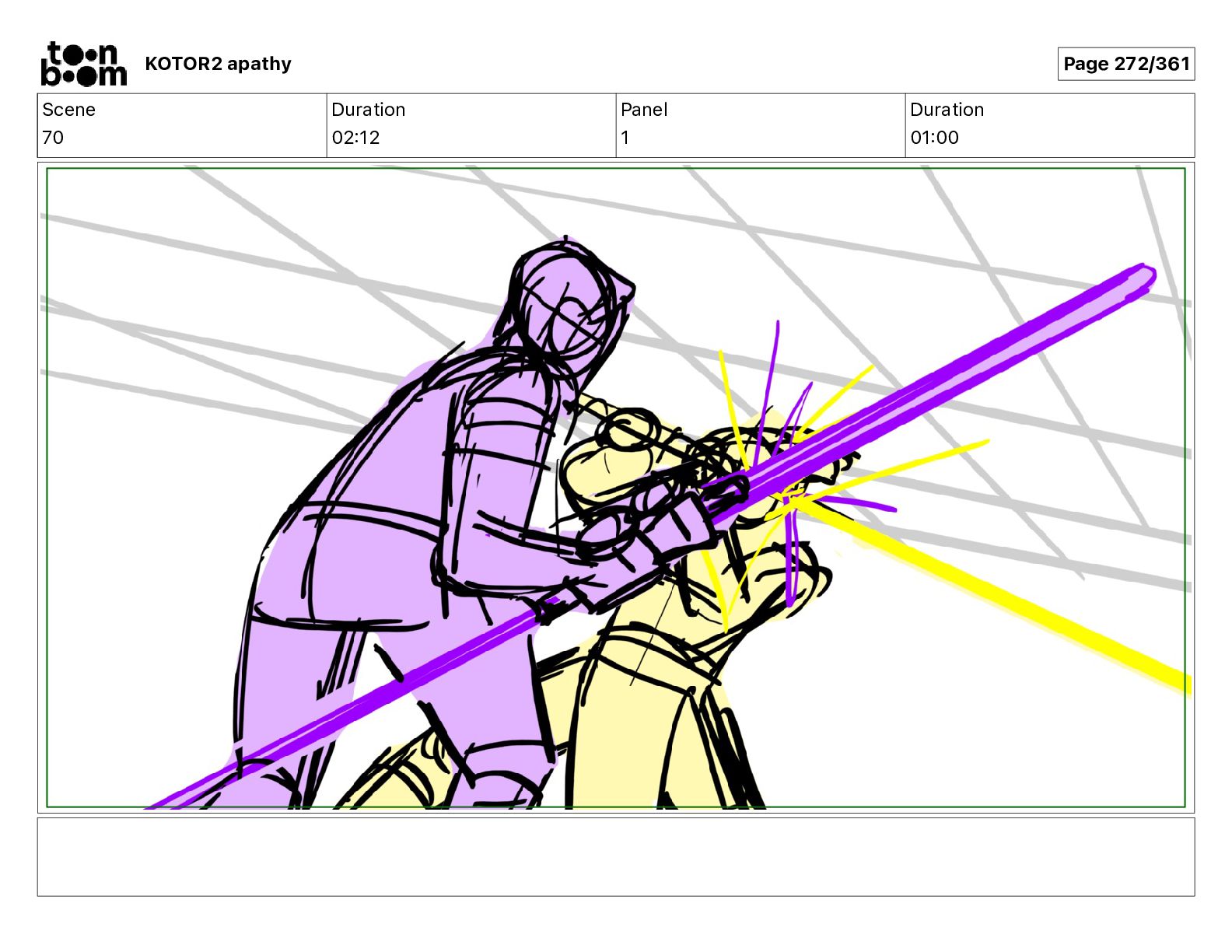Select the panel duration '01:00'
Viewport: 1232px width, 952px height.
[934, 138]
